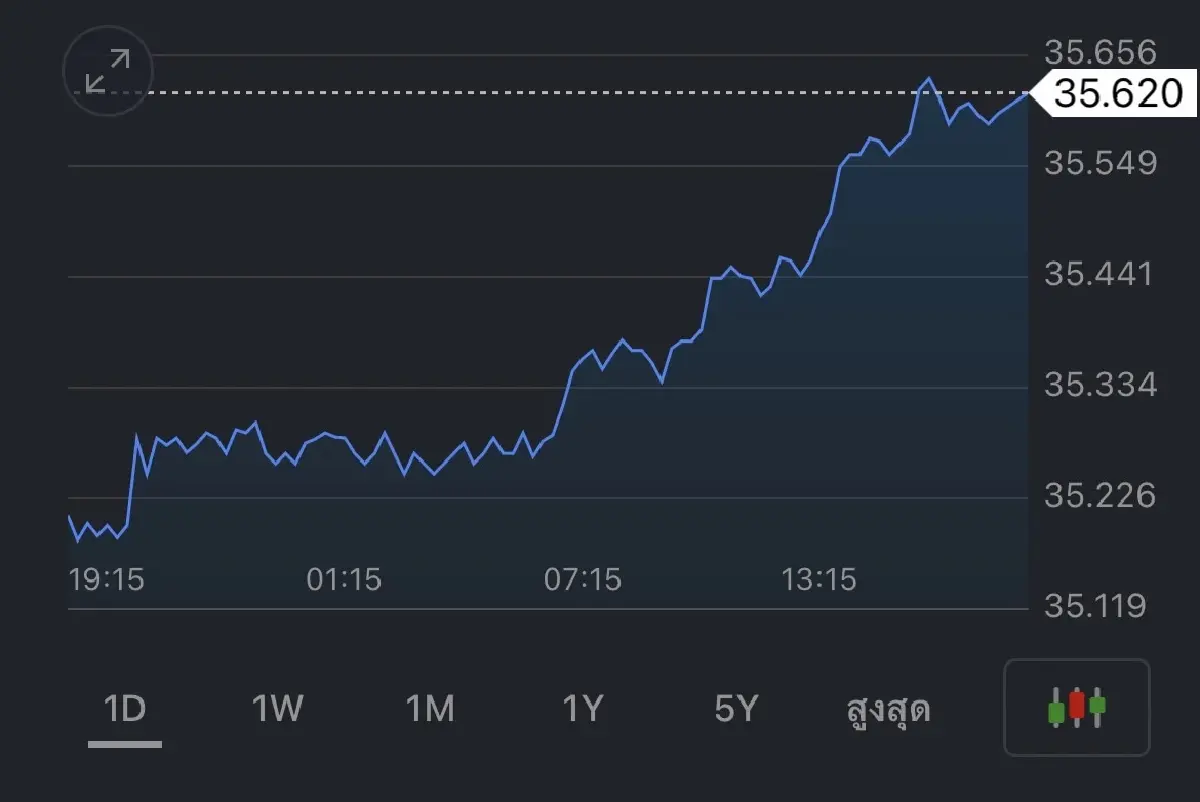
Task: Click the 35.656 price axis label
Action: tap(1100, 52)
